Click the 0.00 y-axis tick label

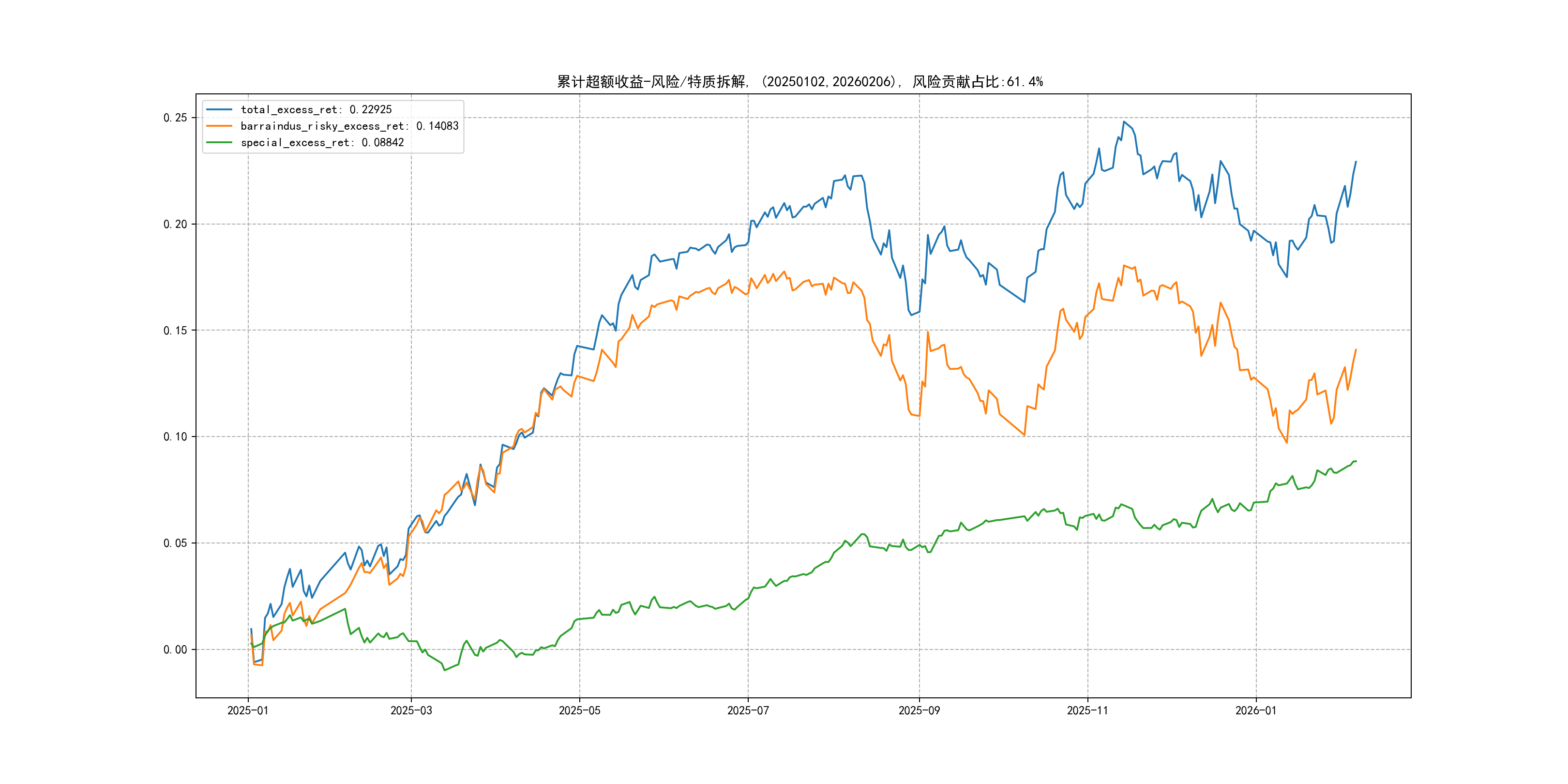click(x=175, y=649)
